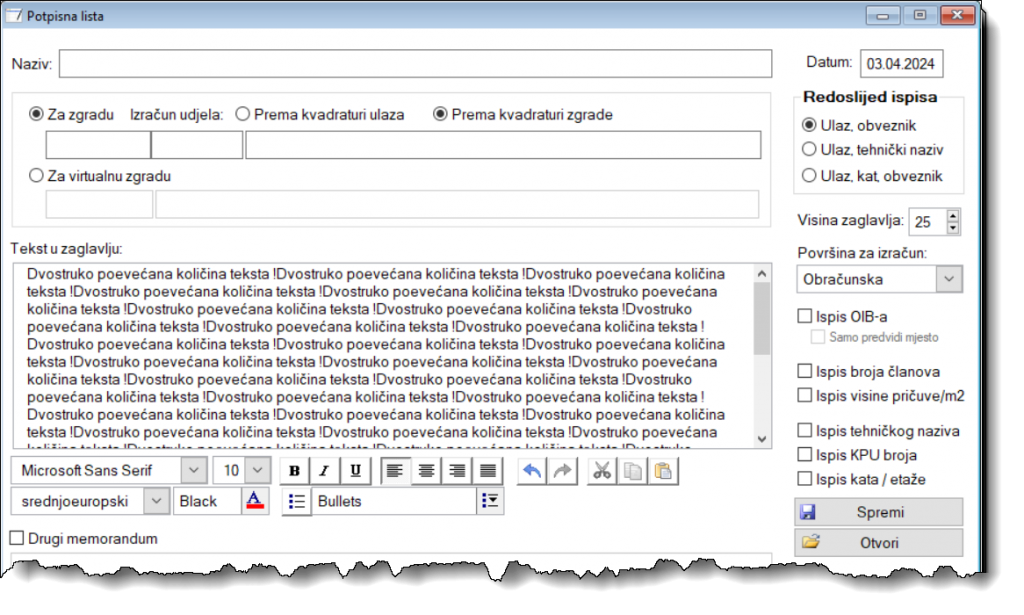Toggle italic formatting

click(325, 471)
